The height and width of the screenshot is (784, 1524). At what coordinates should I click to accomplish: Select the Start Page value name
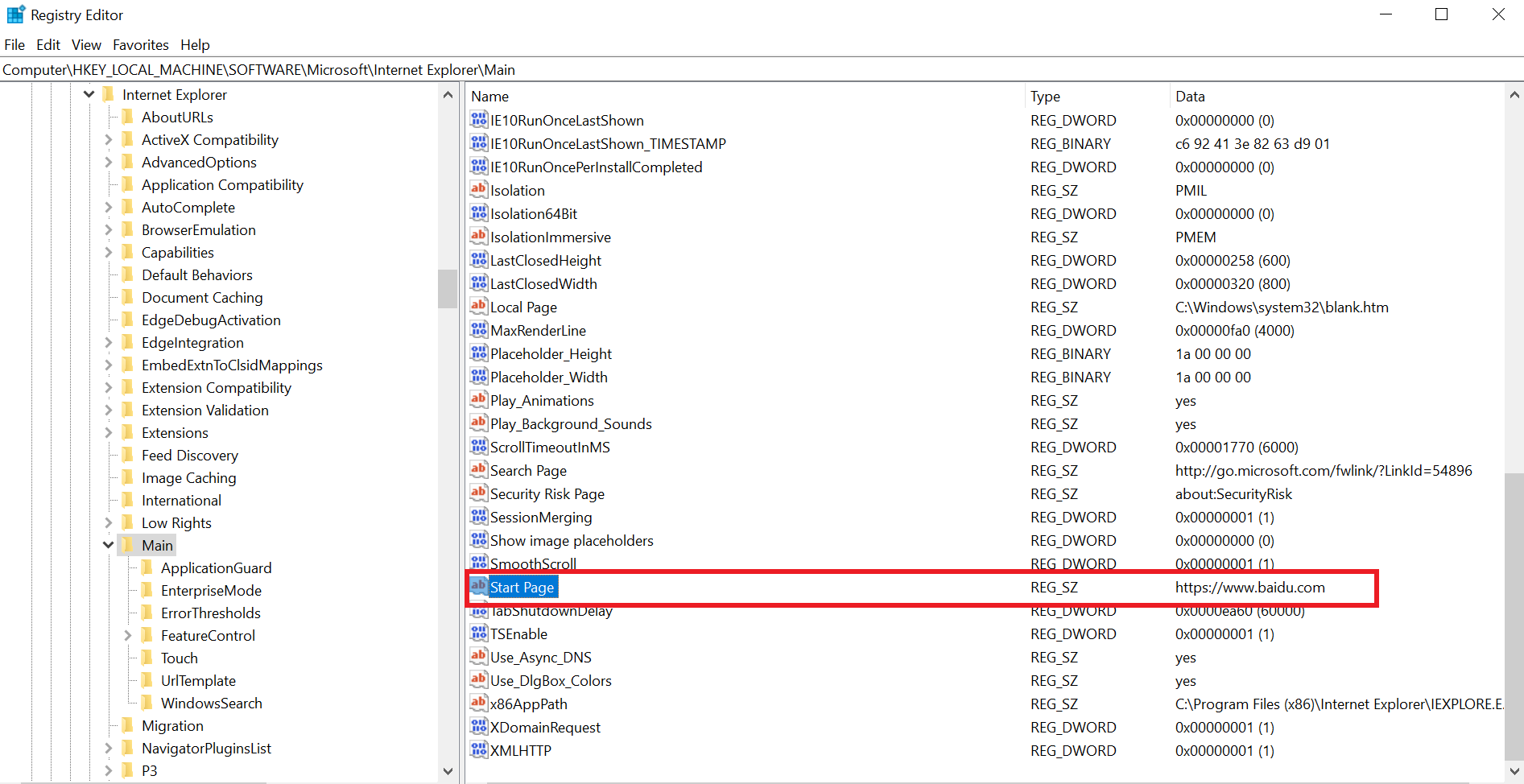pyautogui.click(x=522, y=587)
